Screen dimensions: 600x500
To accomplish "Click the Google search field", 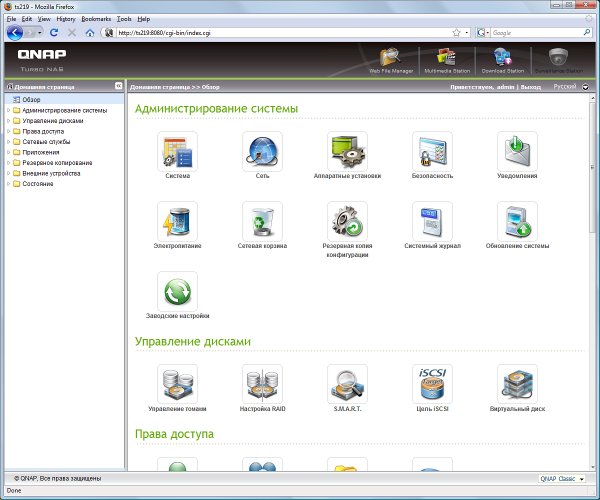I will [x=536, y=33].
